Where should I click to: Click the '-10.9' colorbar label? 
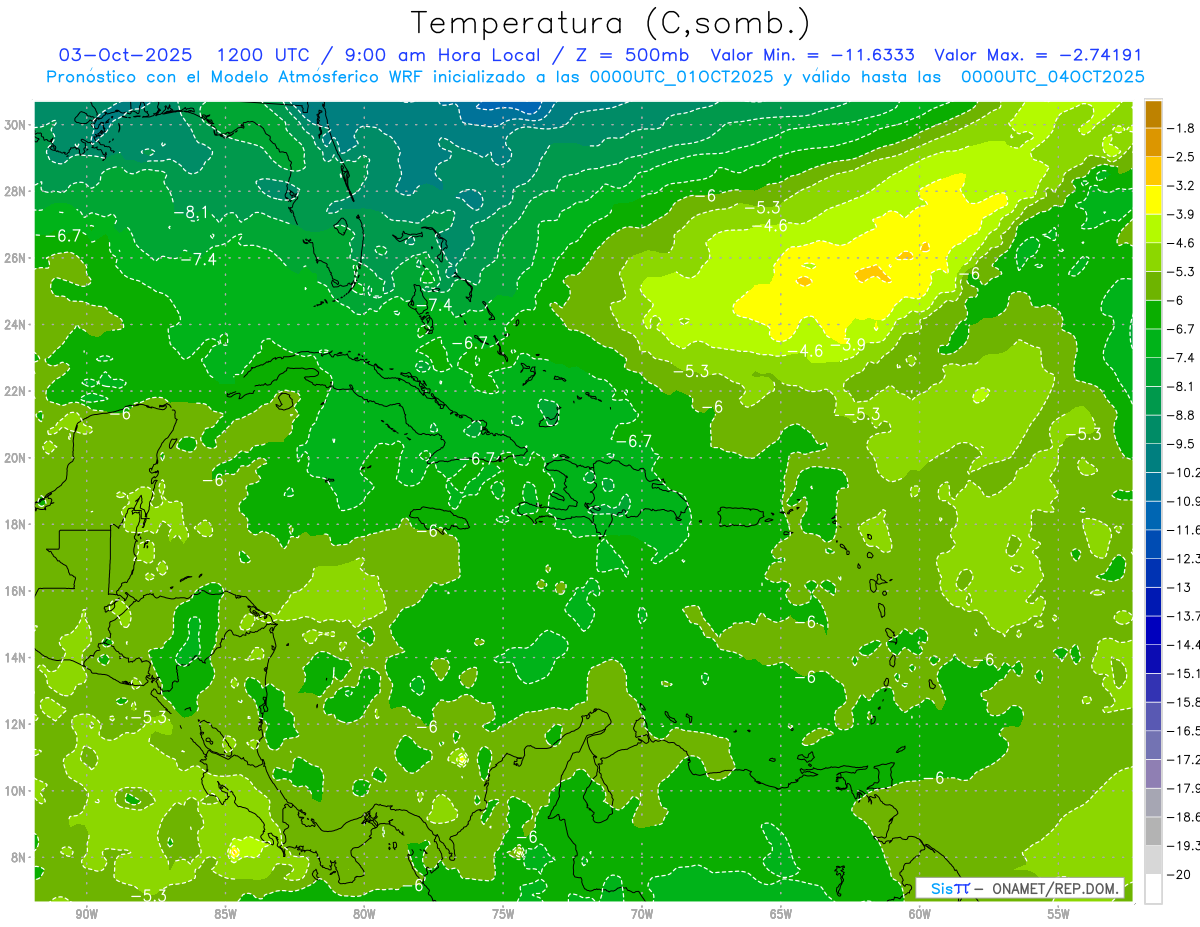(1184, 501)
